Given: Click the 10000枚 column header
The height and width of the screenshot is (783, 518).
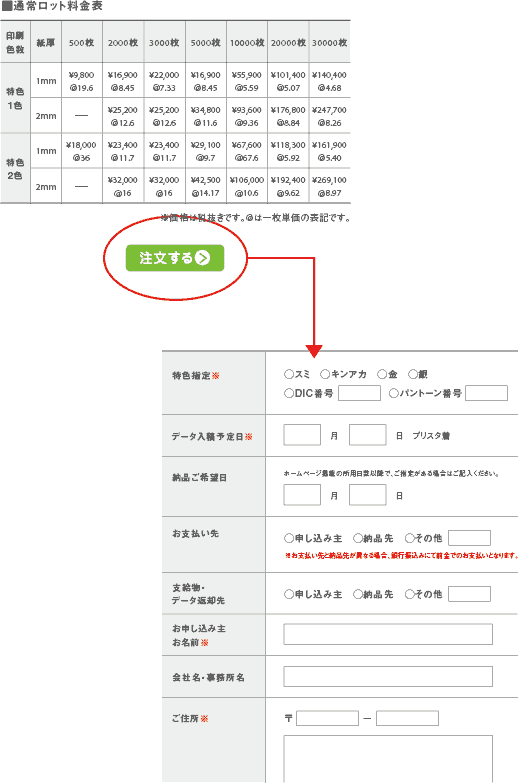Looking at the screenshot, I should pos(247,42).
